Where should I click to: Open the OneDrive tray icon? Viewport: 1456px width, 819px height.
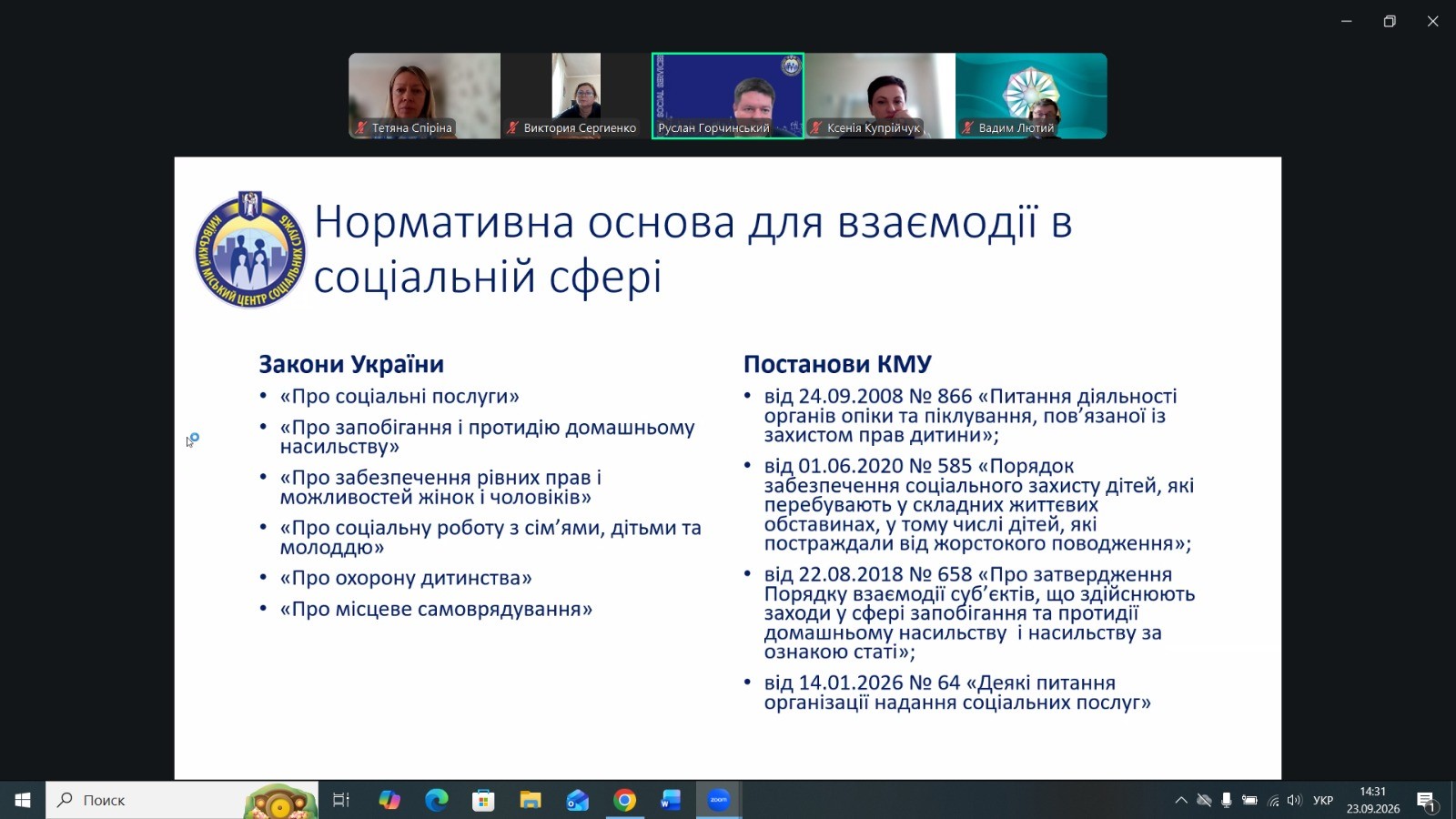pyautogui.click(x=1204, y=800)
